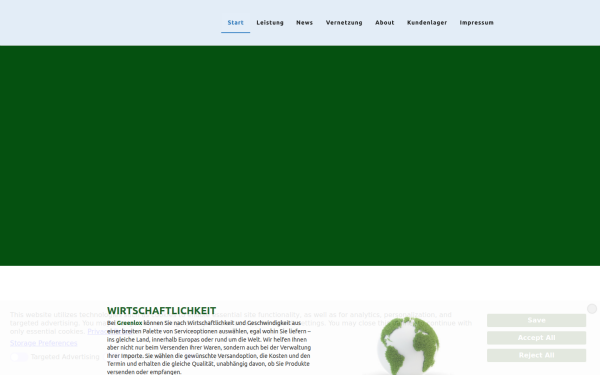The image size is (600, 375).
Task: Open the Privacy Policy link
Action: pos(109,331)
